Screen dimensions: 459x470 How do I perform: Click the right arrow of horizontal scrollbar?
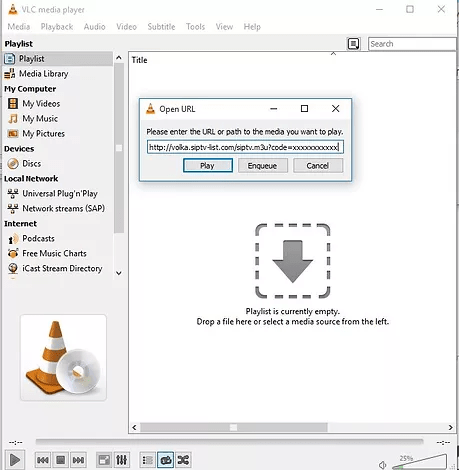point(451,427)
